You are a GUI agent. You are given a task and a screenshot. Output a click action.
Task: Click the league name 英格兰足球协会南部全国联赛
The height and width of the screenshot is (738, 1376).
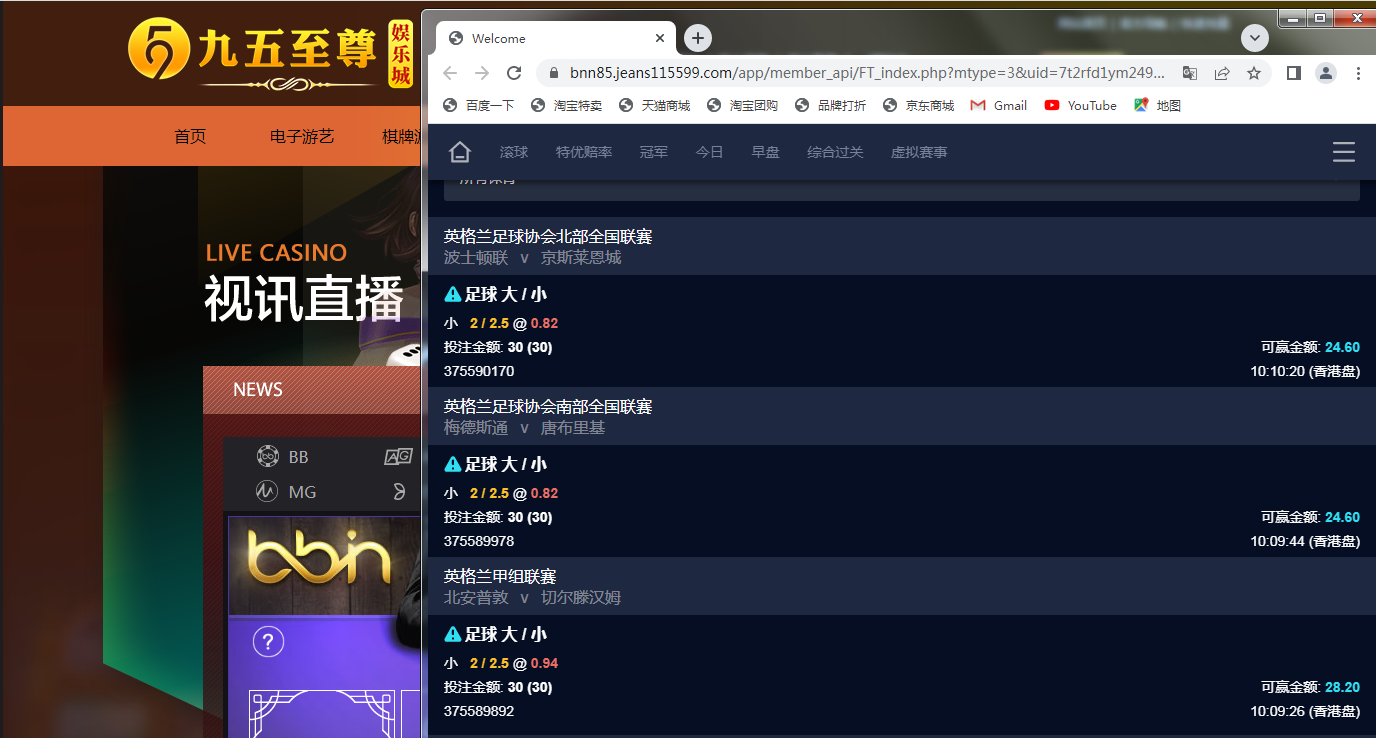(548, 407)
